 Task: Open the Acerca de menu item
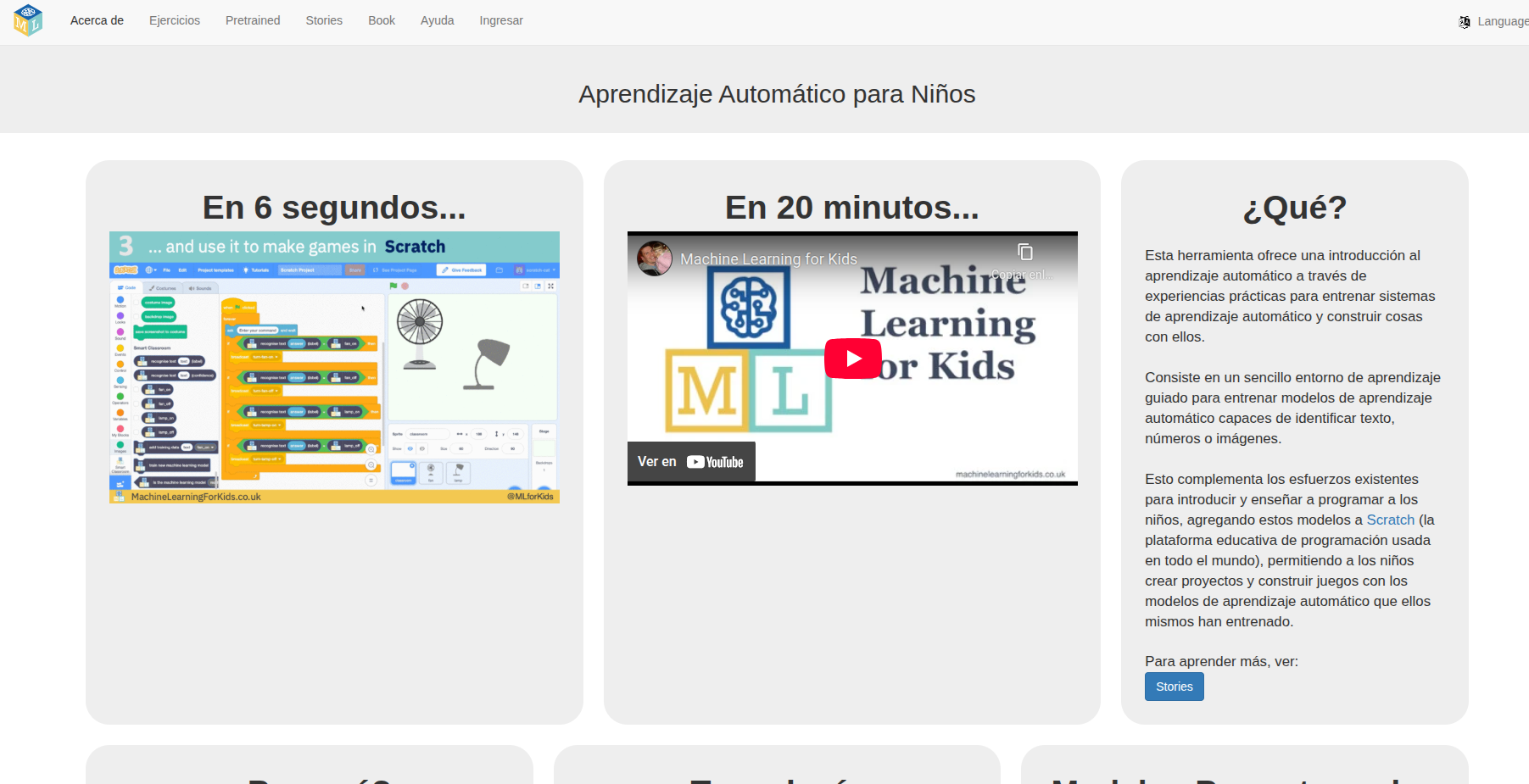click(97, 20)
